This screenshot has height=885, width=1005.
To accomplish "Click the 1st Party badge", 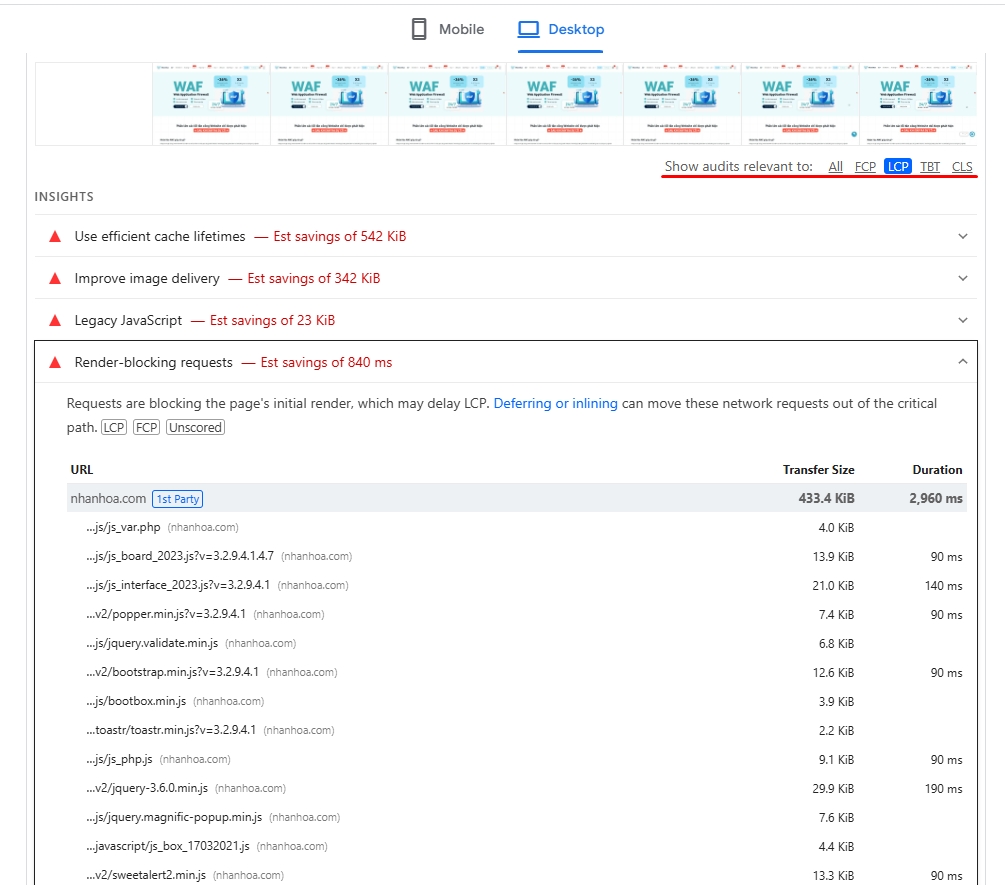I will [178, 499].
